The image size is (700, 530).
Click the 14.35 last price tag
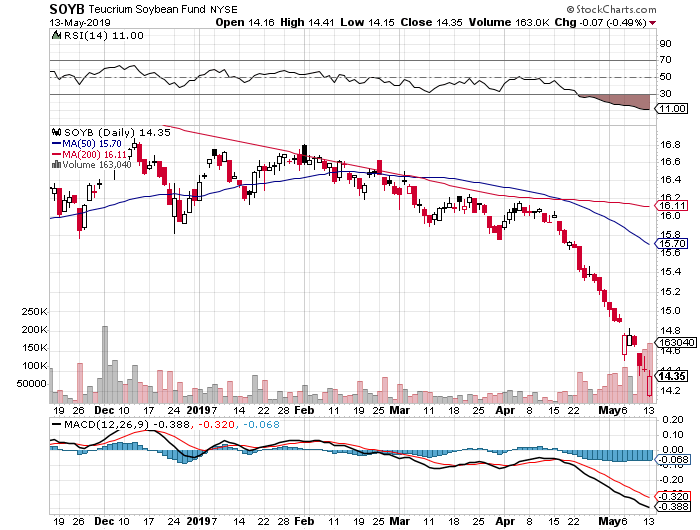[671, 376]
